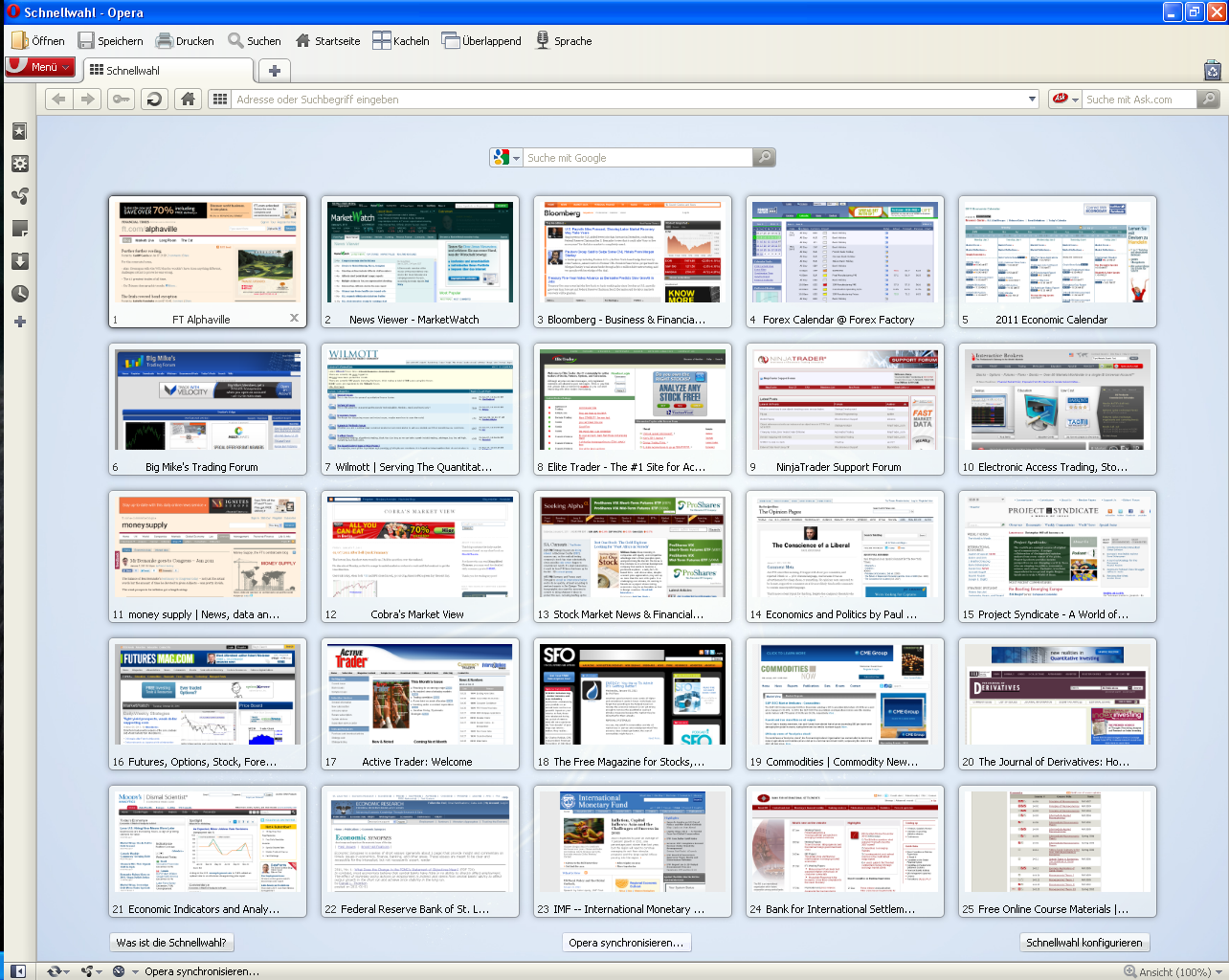Open the Unite panel icon in sidebar
1229x980 pixels.
tap(19, 196)
